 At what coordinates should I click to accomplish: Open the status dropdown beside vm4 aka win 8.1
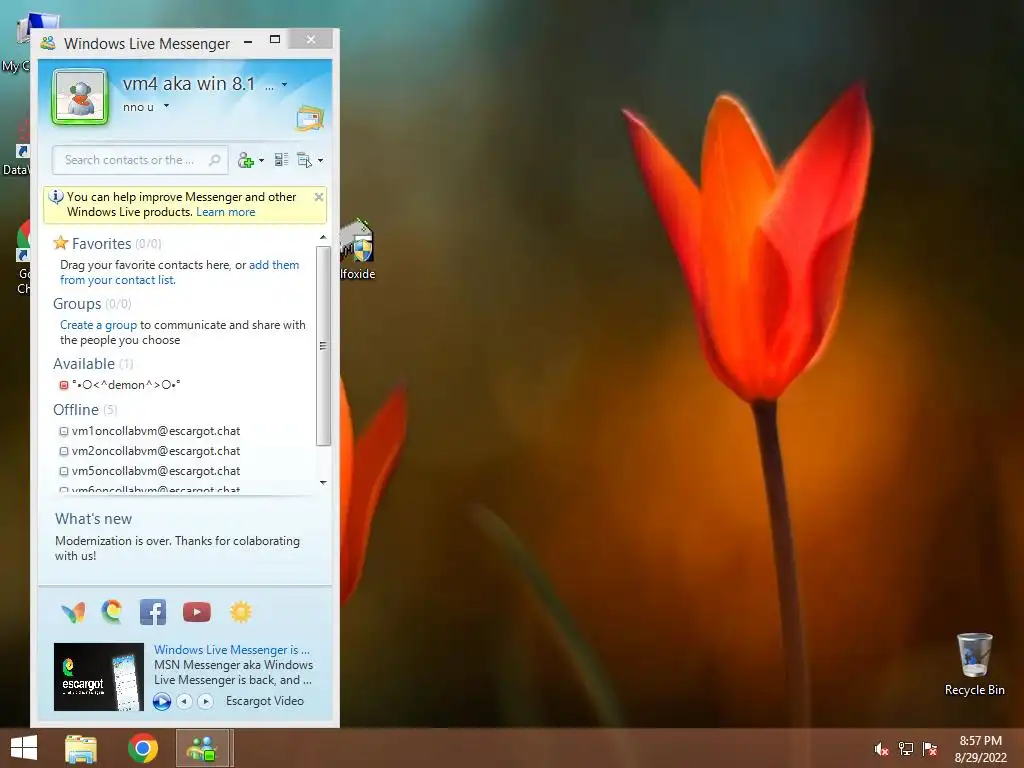(x=284, y=84)
